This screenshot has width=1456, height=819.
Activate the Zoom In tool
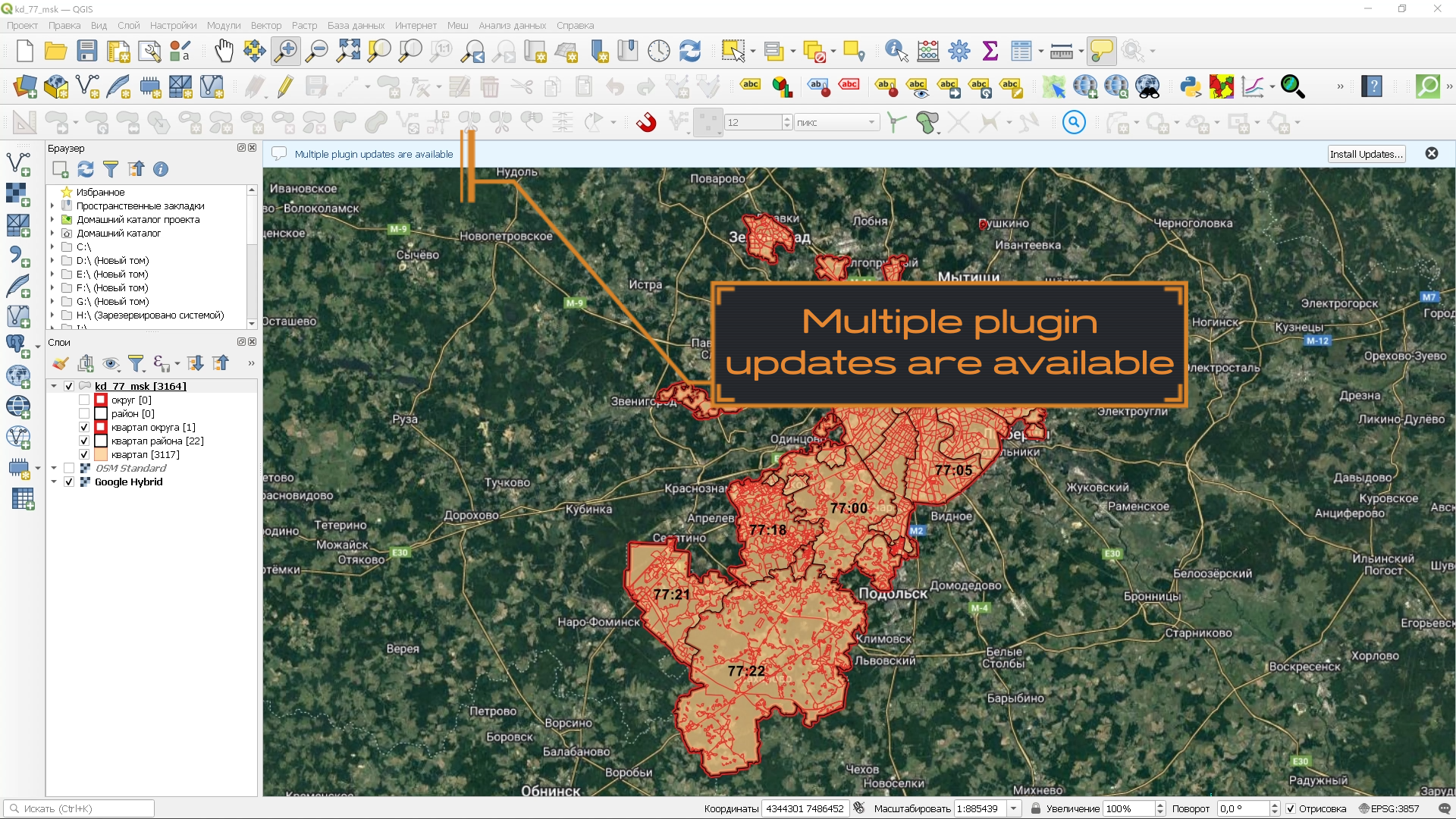tap(287, 51)
